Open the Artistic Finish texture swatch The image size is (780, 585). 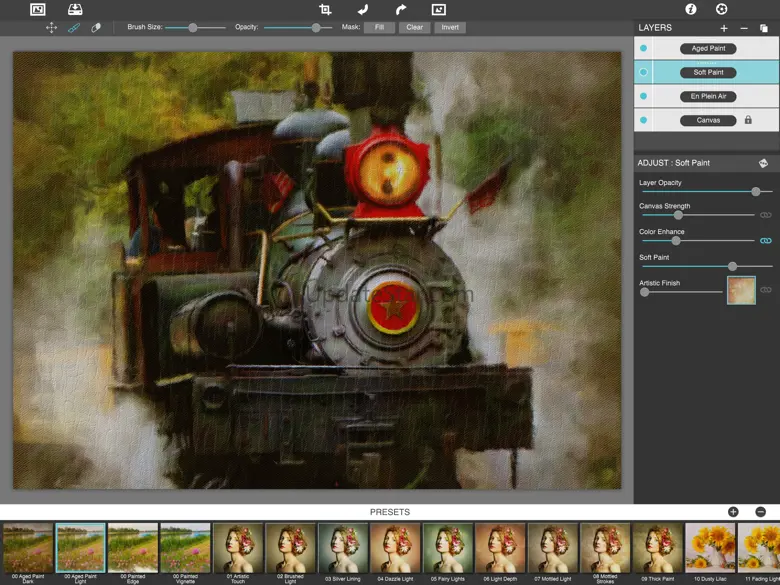click(x=741, y=291)
